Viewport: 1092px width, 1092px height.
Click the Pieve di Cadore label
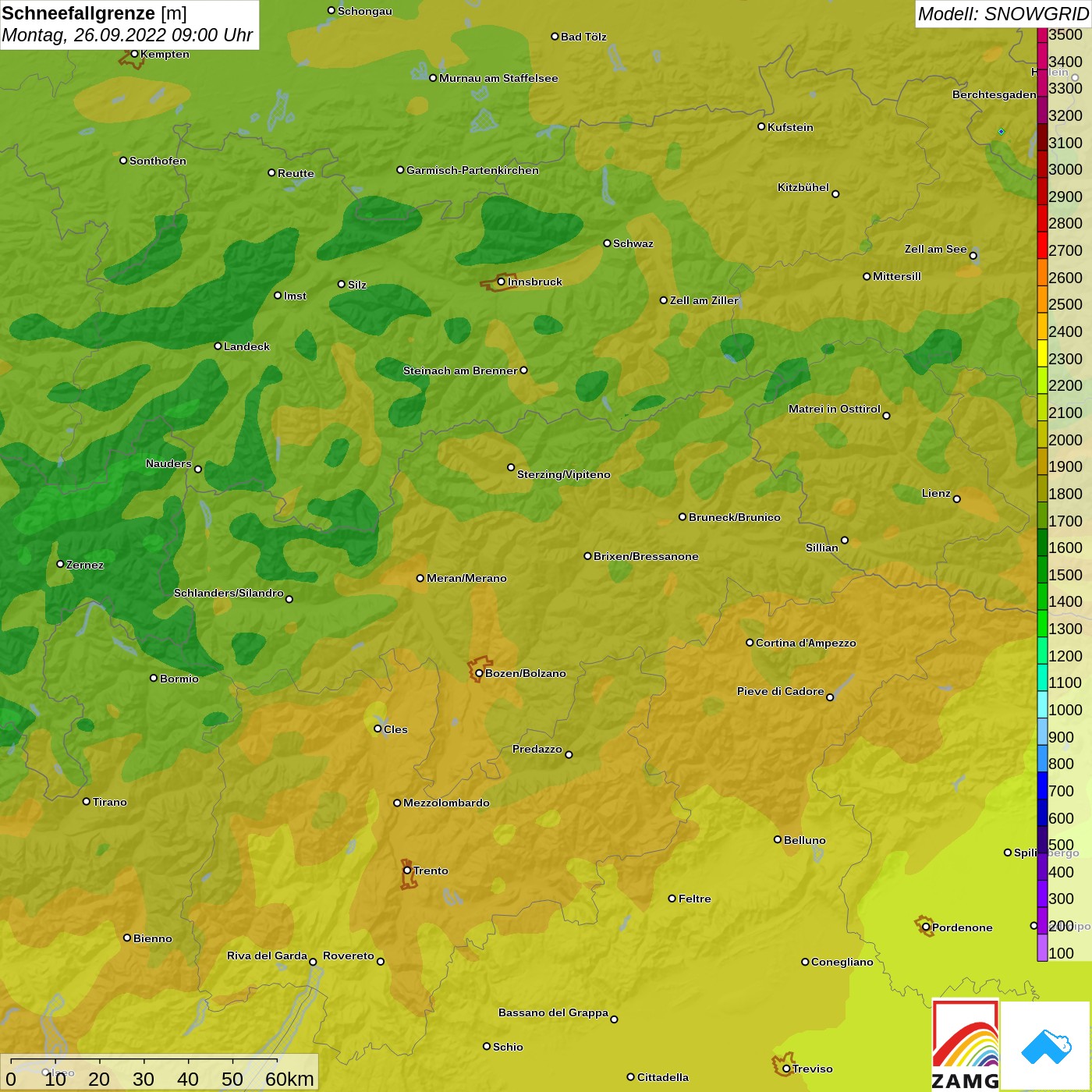781,691
